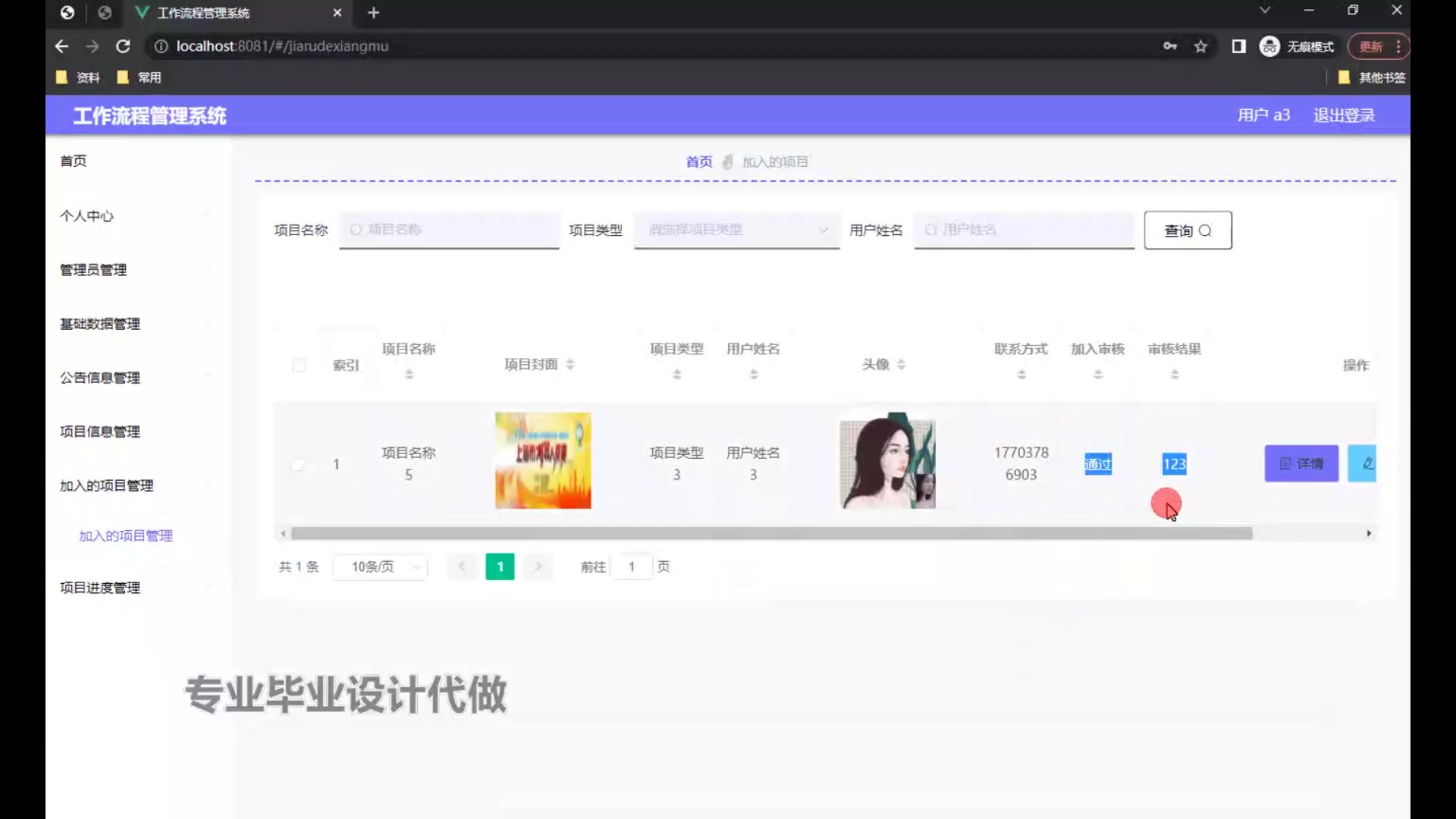Click 退出登录 link in header

coord(1344,115)
